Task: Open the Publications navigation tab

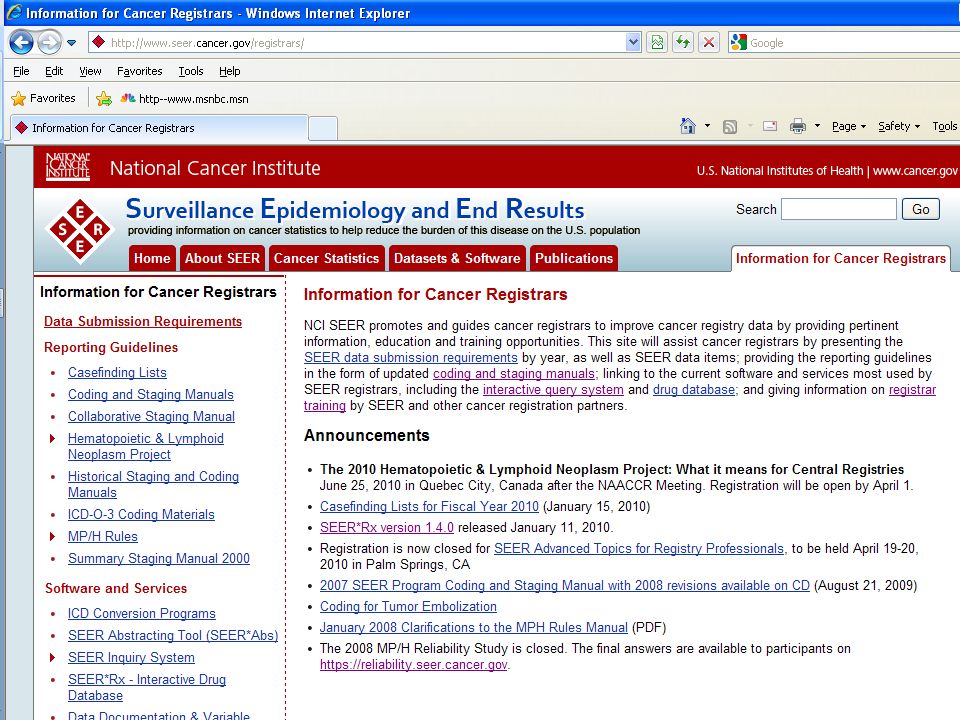Action: 574,258
